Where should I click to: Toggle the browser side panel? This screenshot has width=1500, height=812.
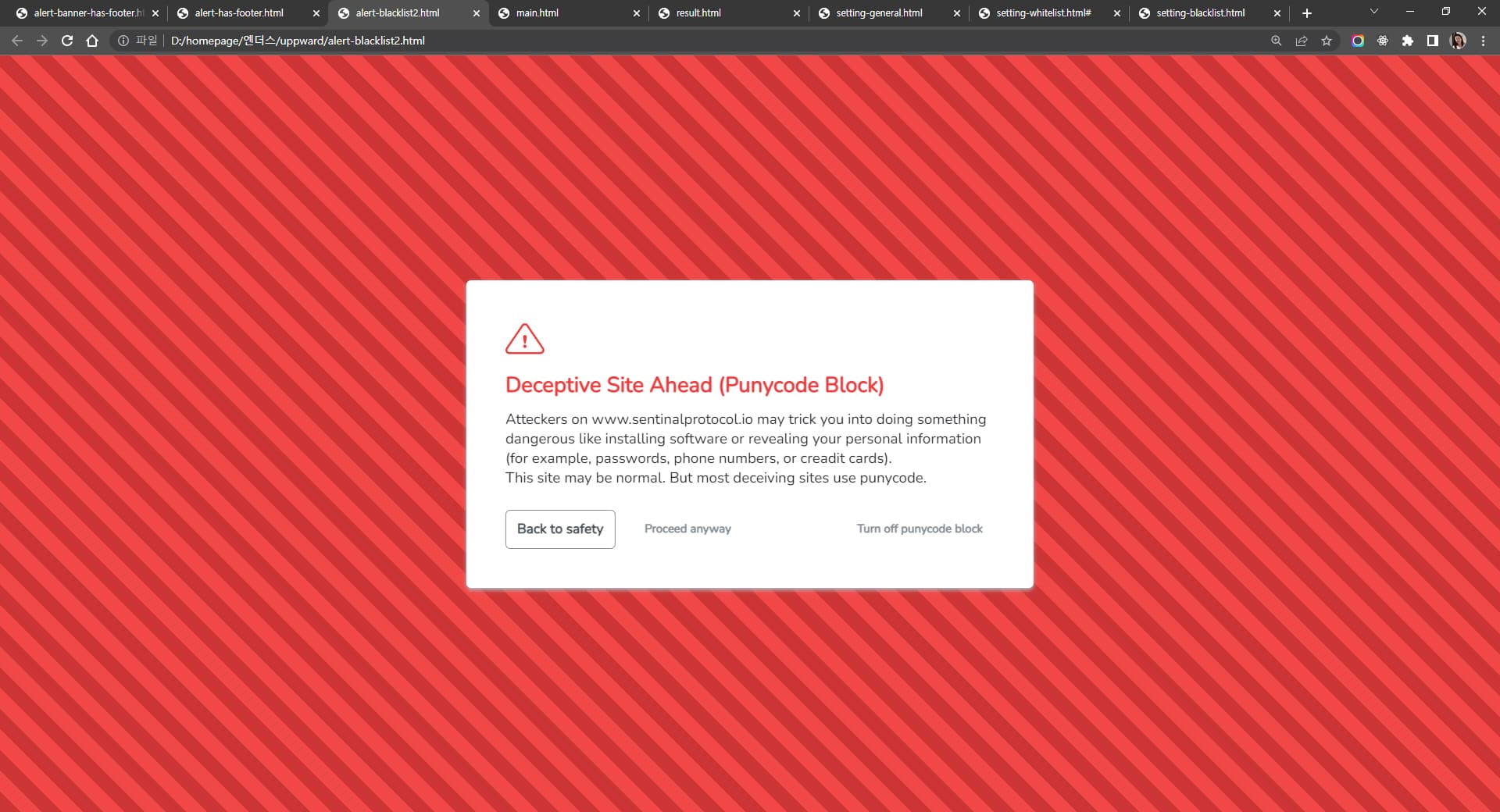pos(1433,41)
